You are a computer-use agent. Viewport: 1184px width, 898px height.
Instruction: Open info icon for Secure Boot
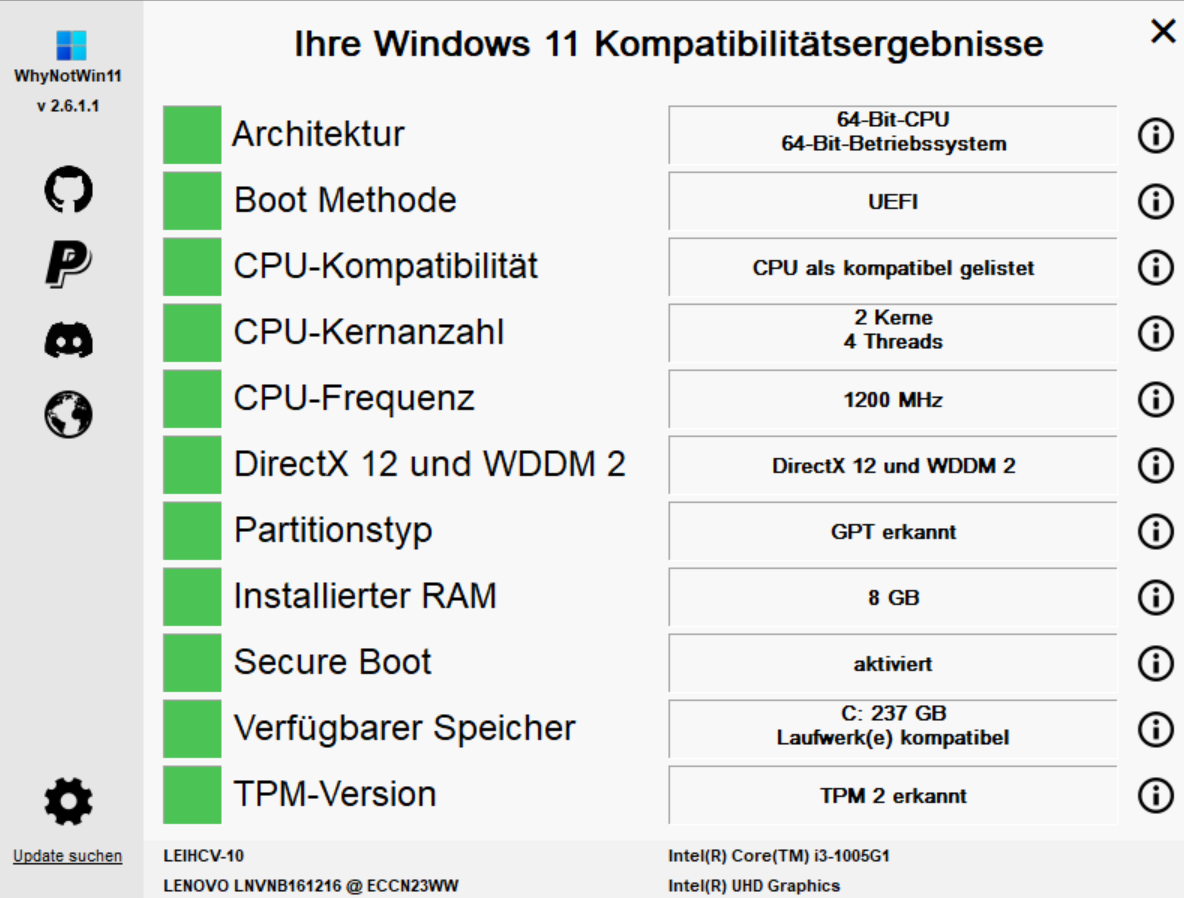point(1155,663)
